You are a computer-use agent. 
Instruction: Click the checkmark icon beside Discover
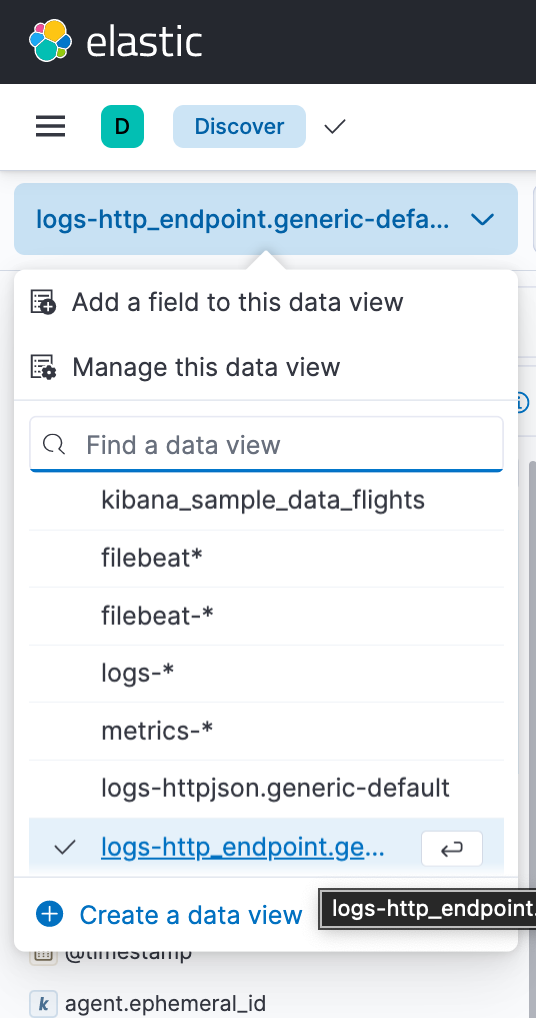tap(335, 126)
